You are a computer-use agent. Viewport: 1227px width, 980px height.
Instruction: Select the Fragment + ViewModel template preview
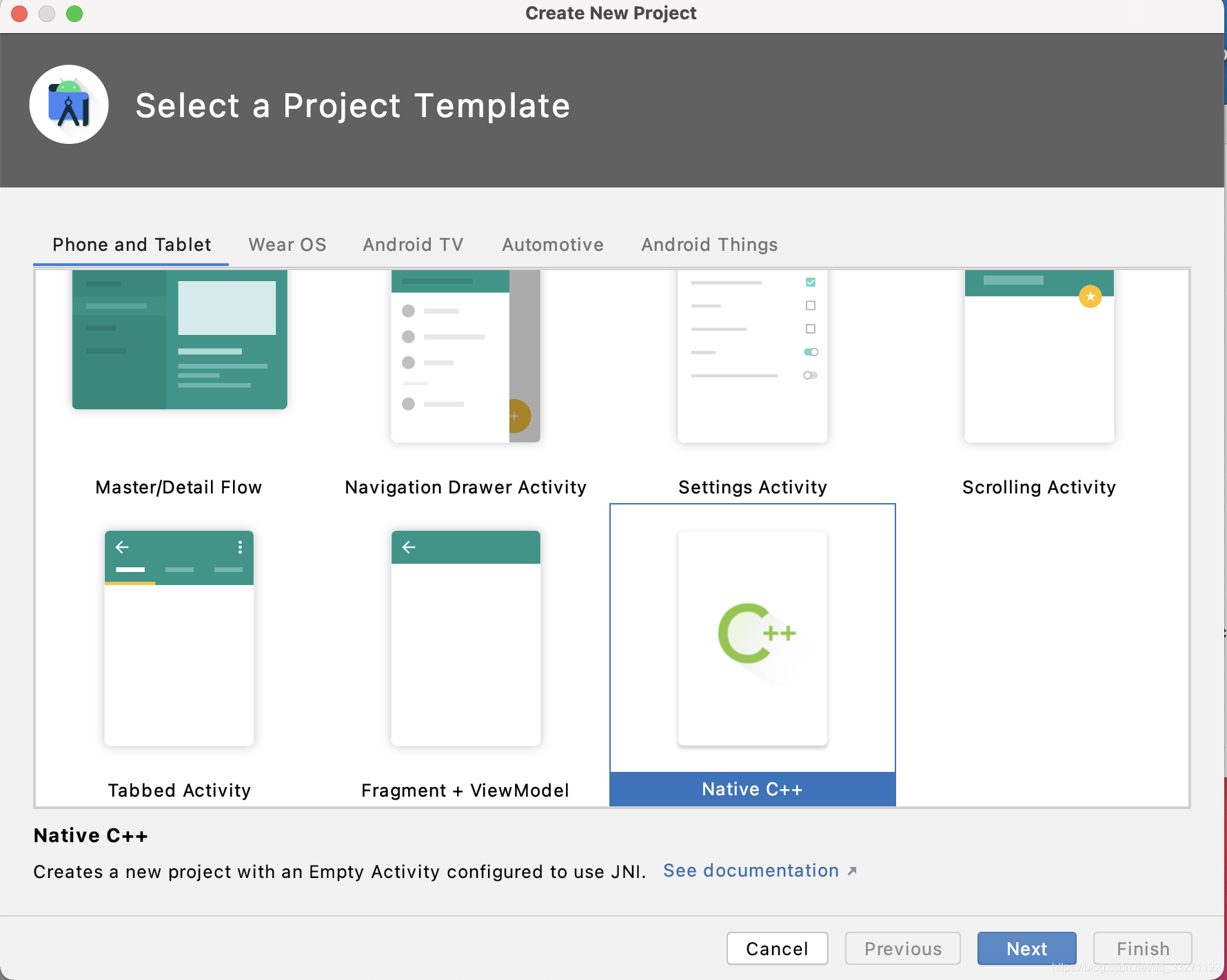tap(466, 638)
